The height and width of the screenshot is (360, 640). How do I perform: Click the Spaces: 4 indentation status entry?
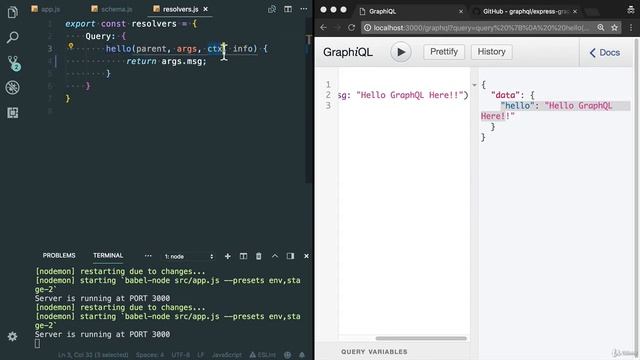tap(150, 355)
